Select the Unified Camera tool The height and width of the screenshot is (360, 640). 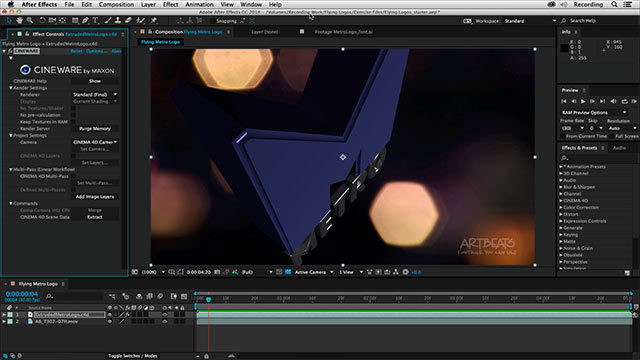pyautogui.click(x=52, y=20)
